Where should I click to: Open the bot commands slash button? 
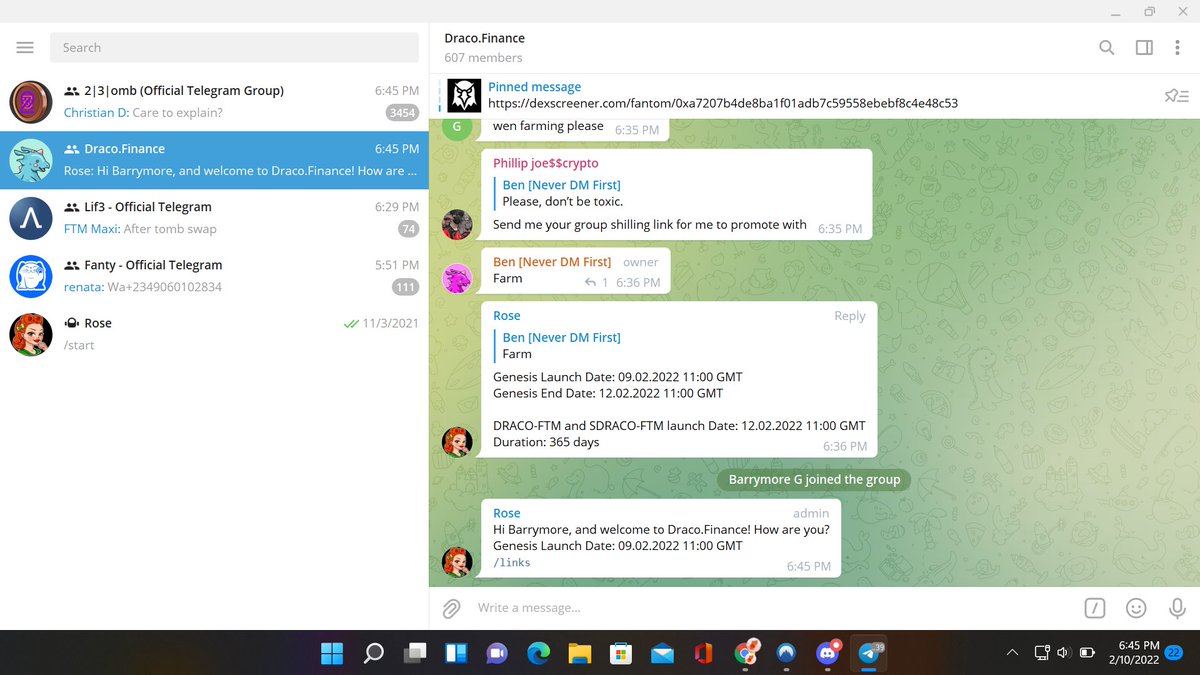1095,608
